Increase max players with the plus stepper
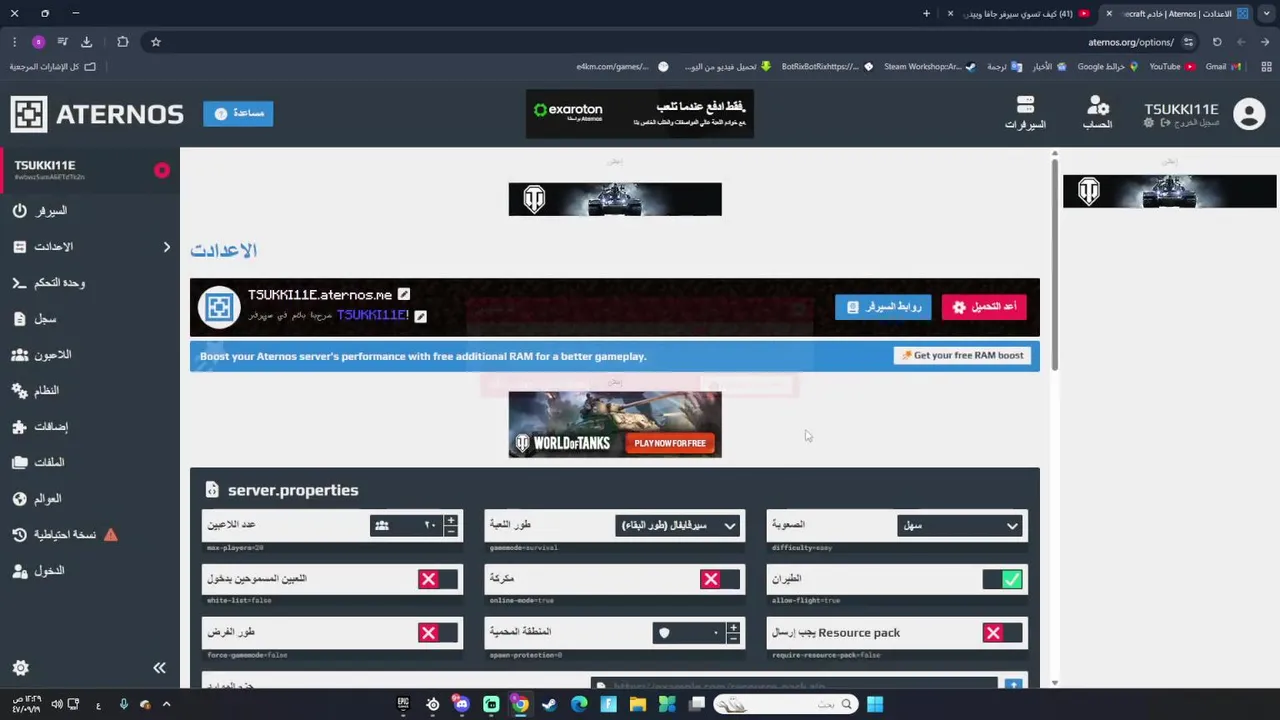This screenshot has width=1280, height=720. 451,521
